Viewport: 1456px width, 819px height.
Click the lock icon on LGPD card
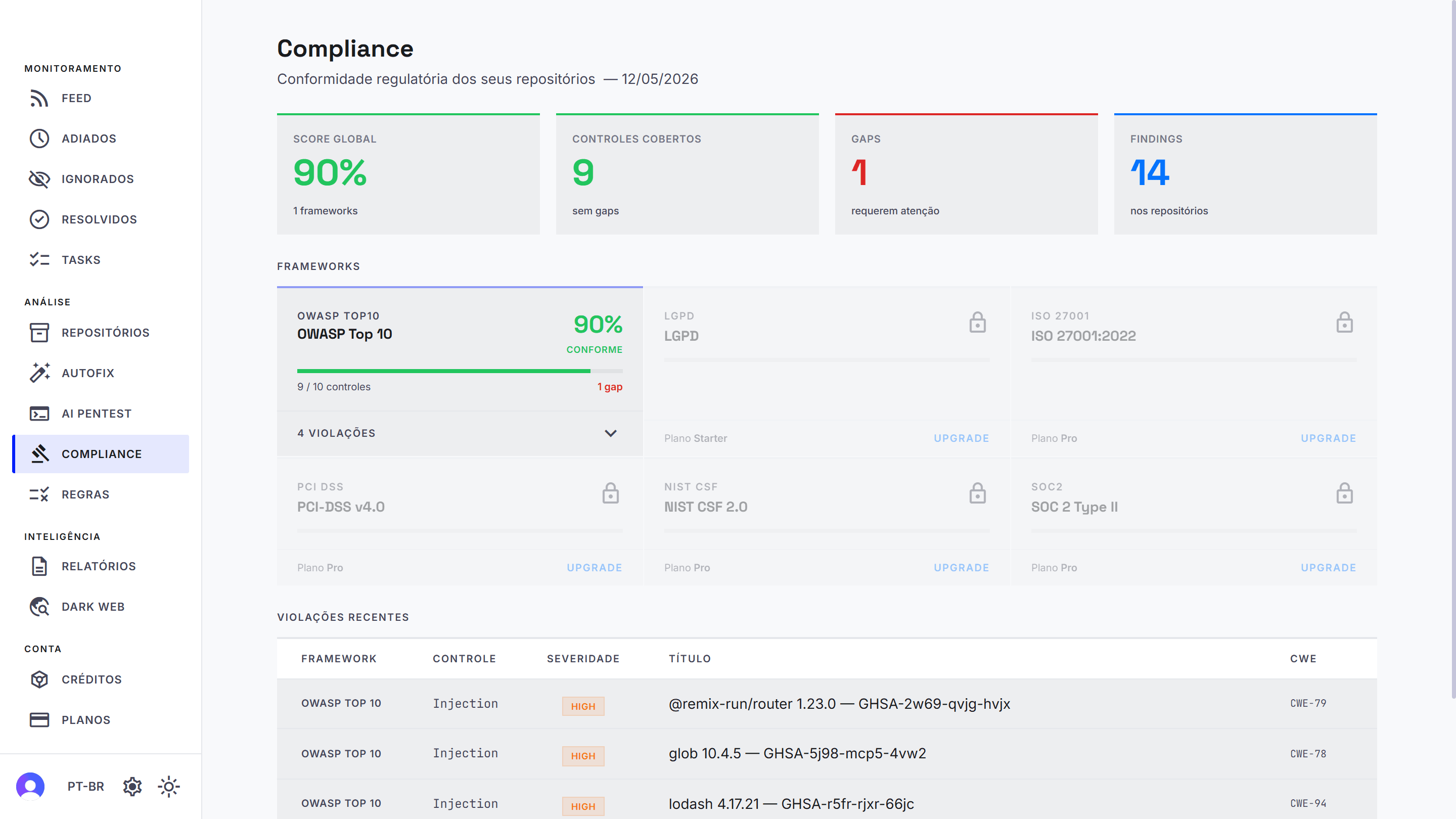point(977,323)
